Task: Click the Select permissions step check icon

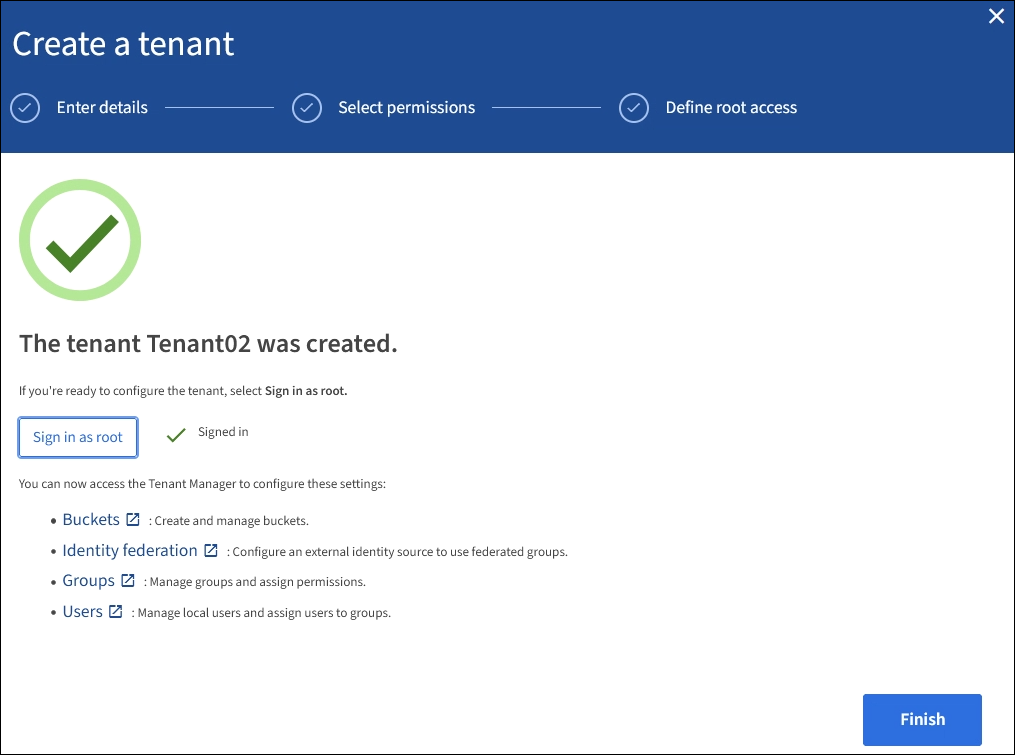Action: pyautogui.click(x=307, y=108)
